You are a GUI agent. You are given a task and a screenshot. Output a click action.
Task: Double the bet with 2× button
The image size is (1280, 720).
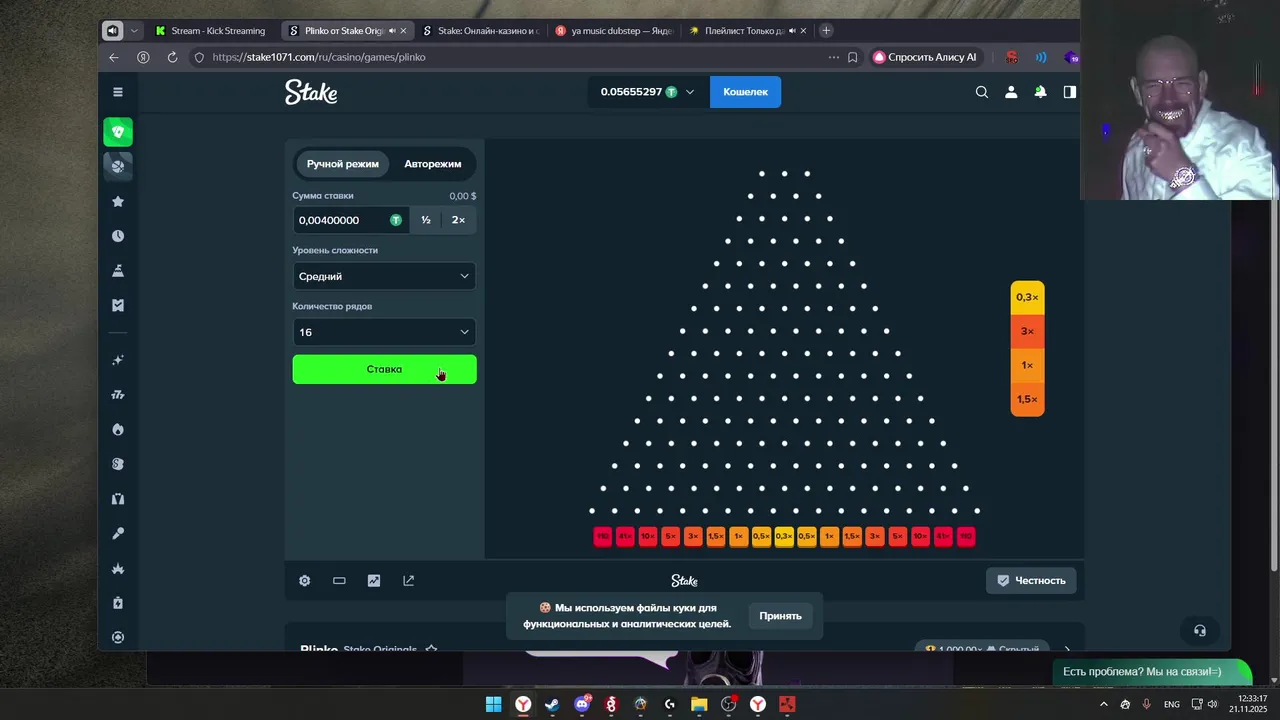click(x=458, y=220)
